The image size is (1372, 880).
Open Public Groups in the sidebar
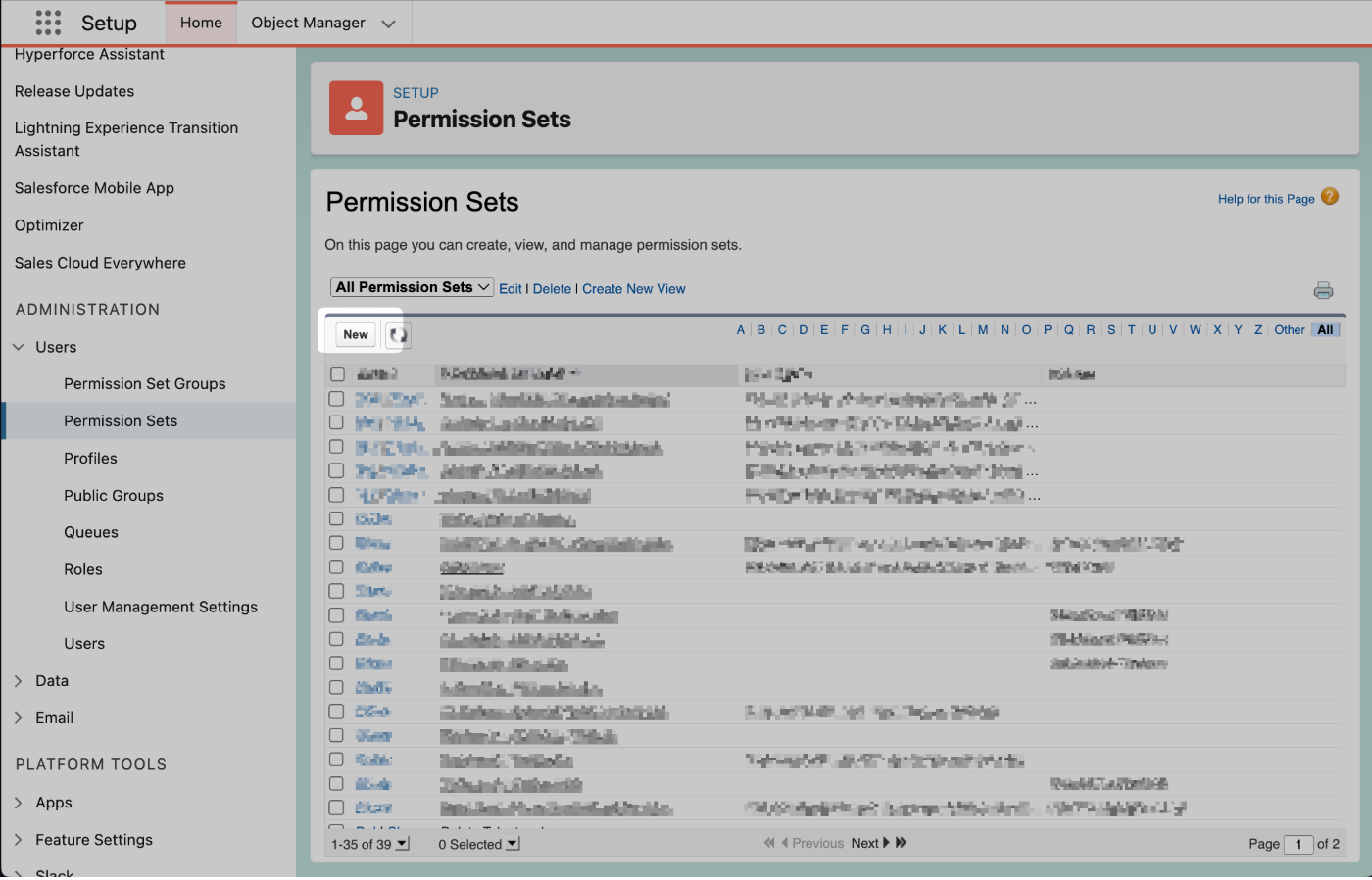tap(114, 496)
